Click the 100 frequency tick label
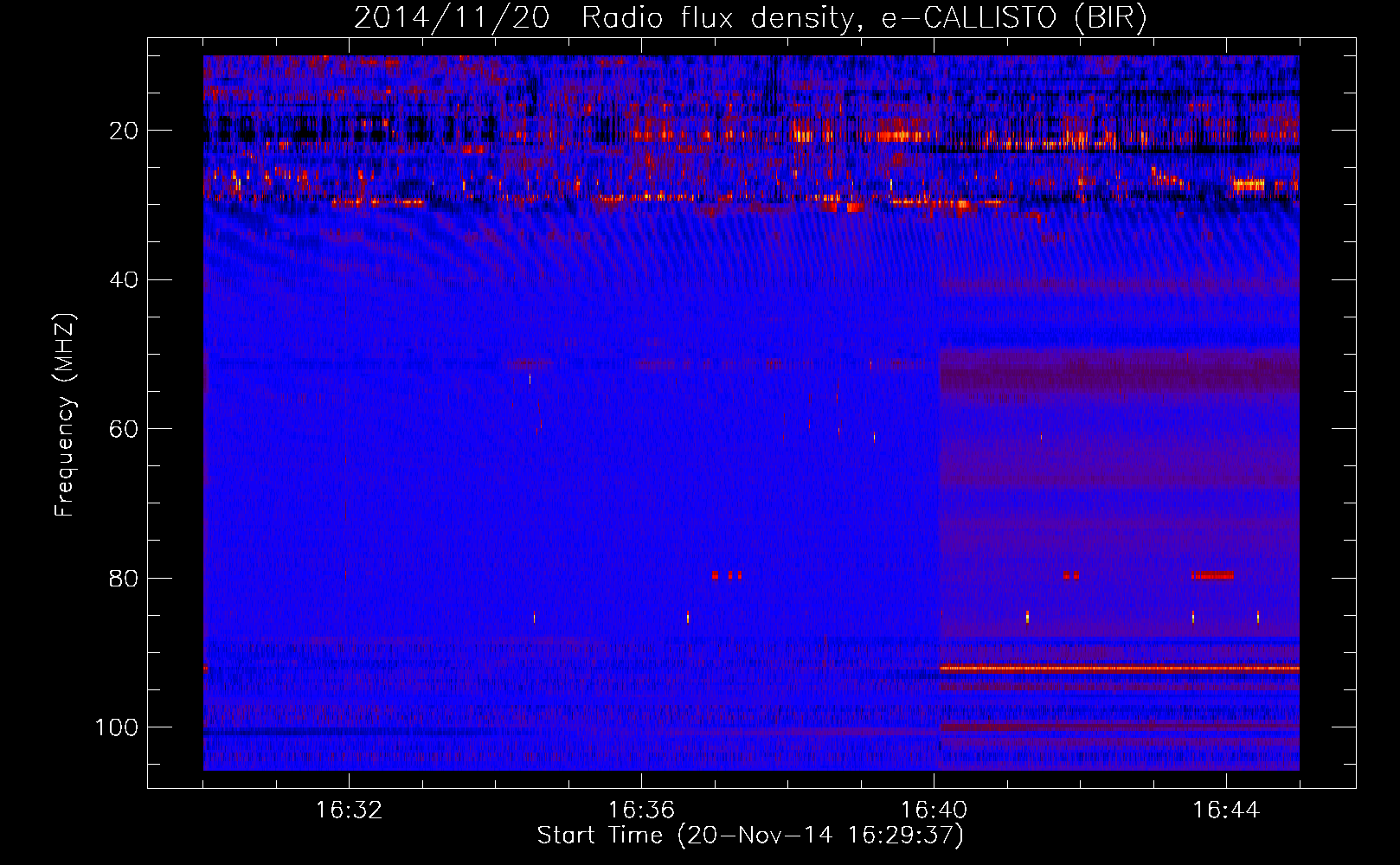This screenshot has height=865, width=1400. pos(117,727)
